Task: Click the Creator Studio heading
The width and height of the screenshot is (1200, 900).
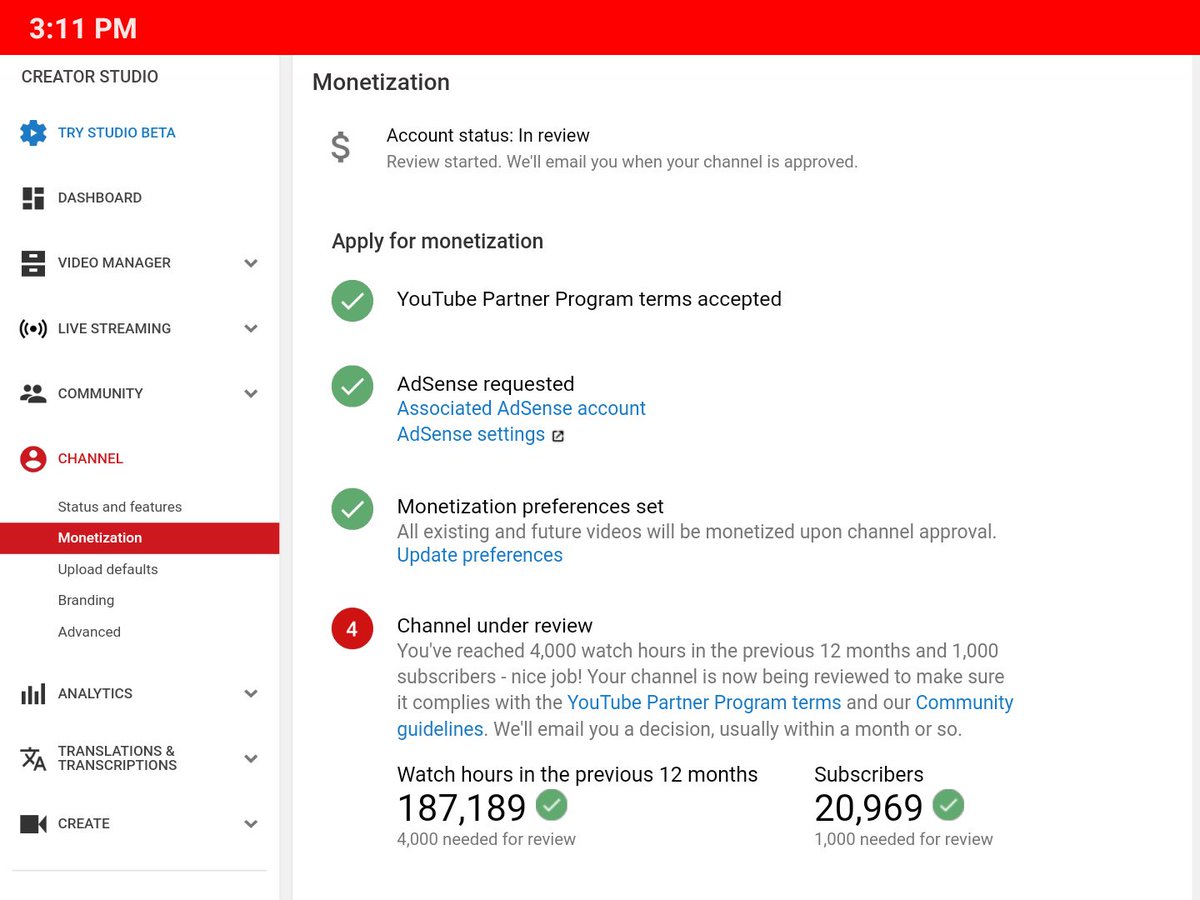Action: [x=90, y=77]
